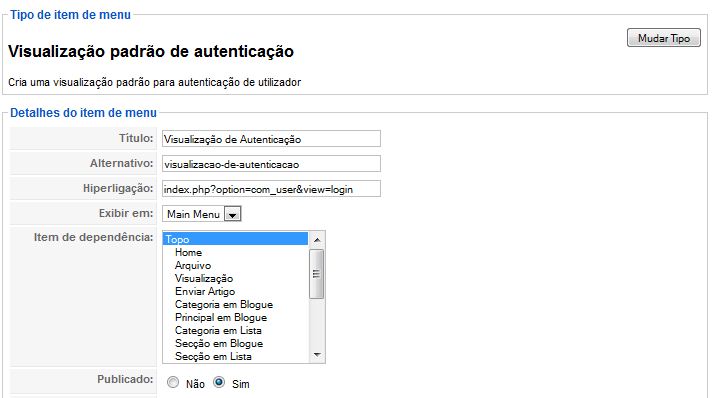
Task: Pick Categoria em Lista entry
Action: click(x=235, y=330)
